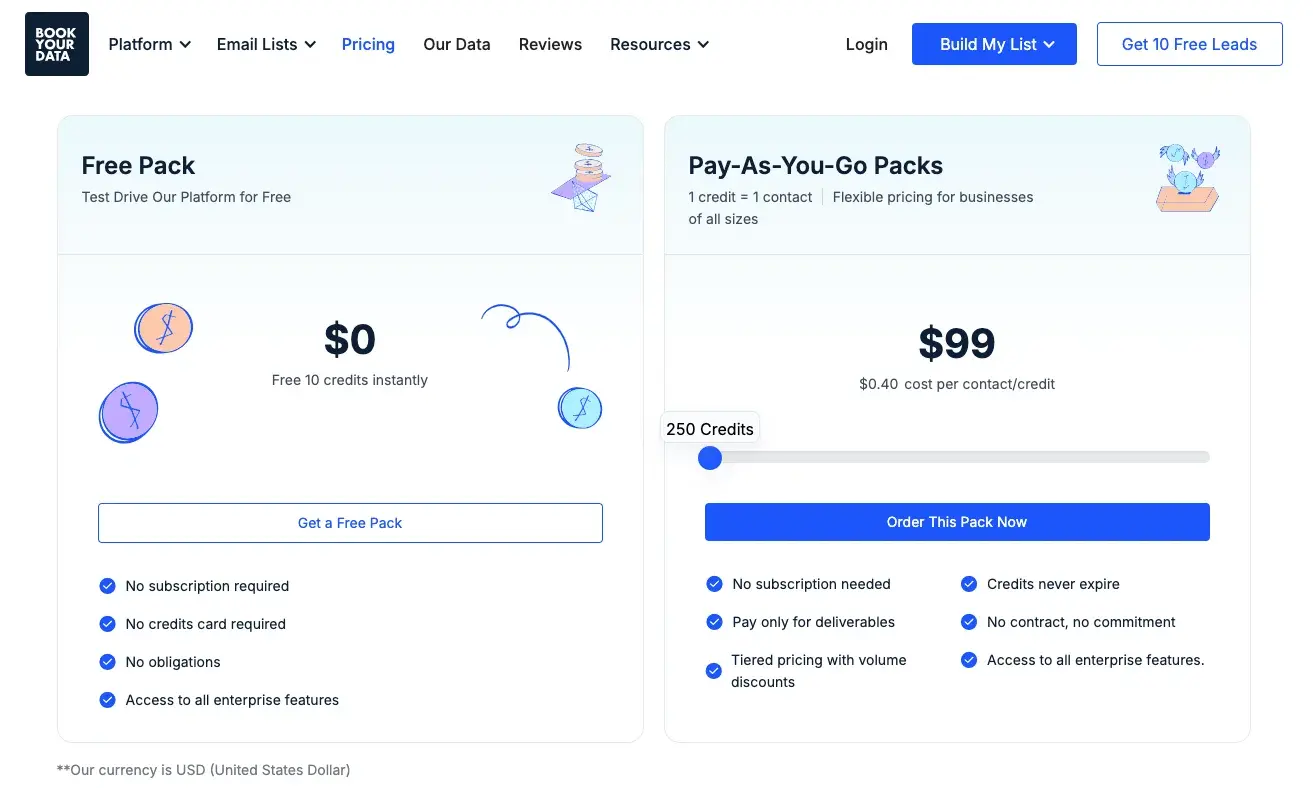Screen dimensions: 1313x789
Task: Click the currency is USD footnote
Action: coord(204,770)
